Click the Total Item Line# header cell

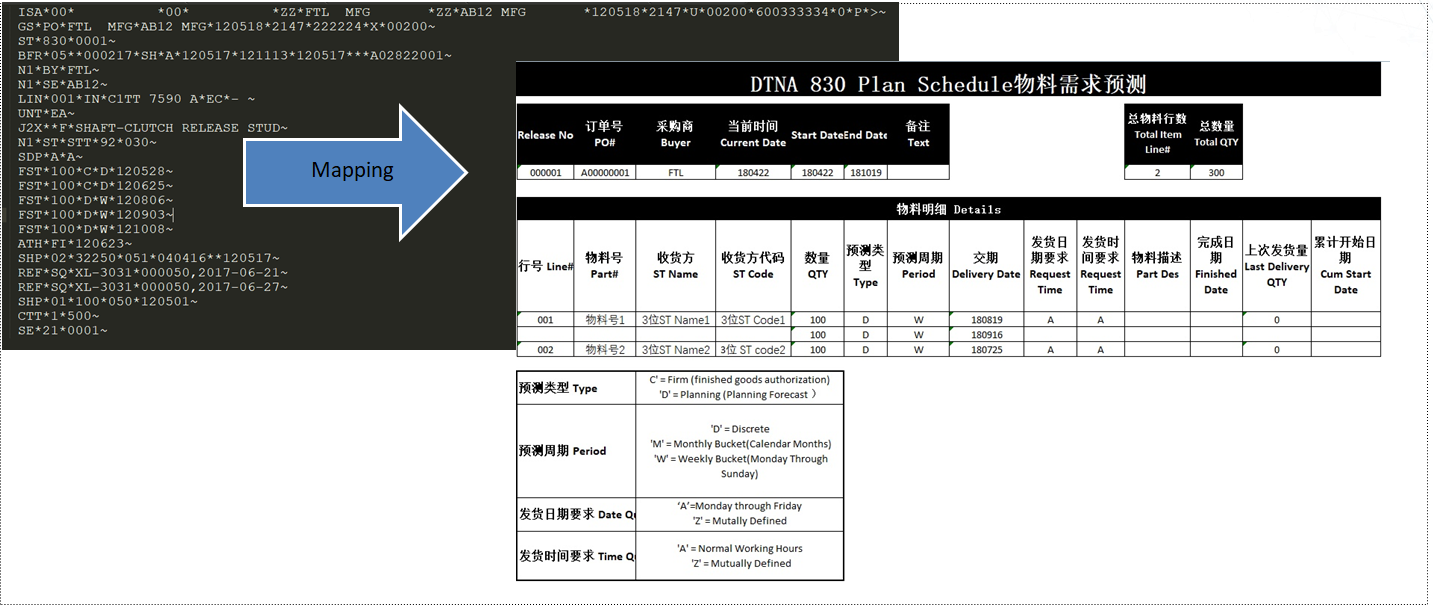(1157, 134)
